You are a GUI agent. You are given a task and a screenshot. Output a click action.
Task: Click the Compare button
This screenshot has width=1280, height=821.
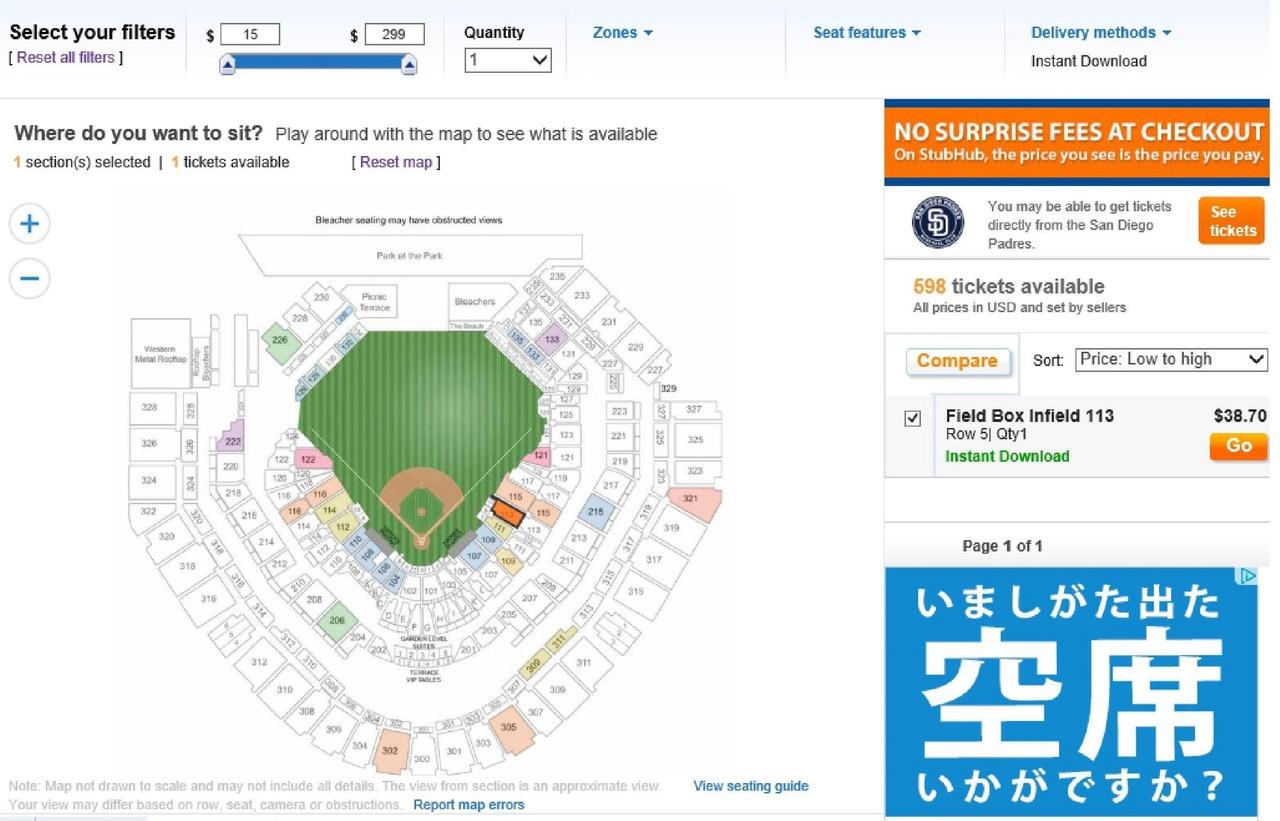click(957, 361)
